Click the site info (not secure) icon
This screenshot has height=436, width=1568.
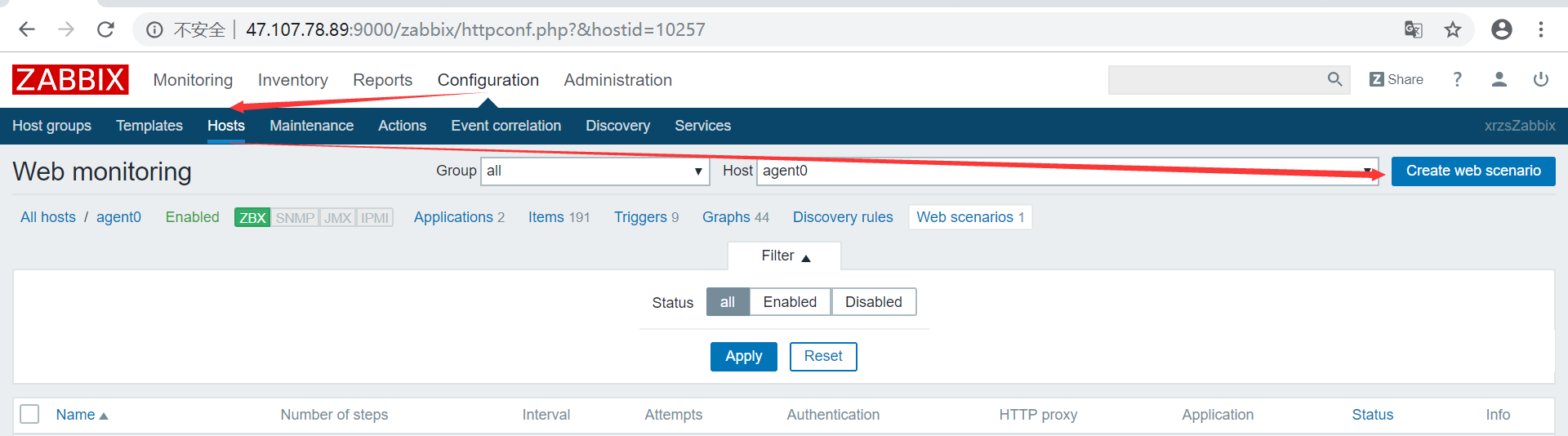tap(154, 30)
